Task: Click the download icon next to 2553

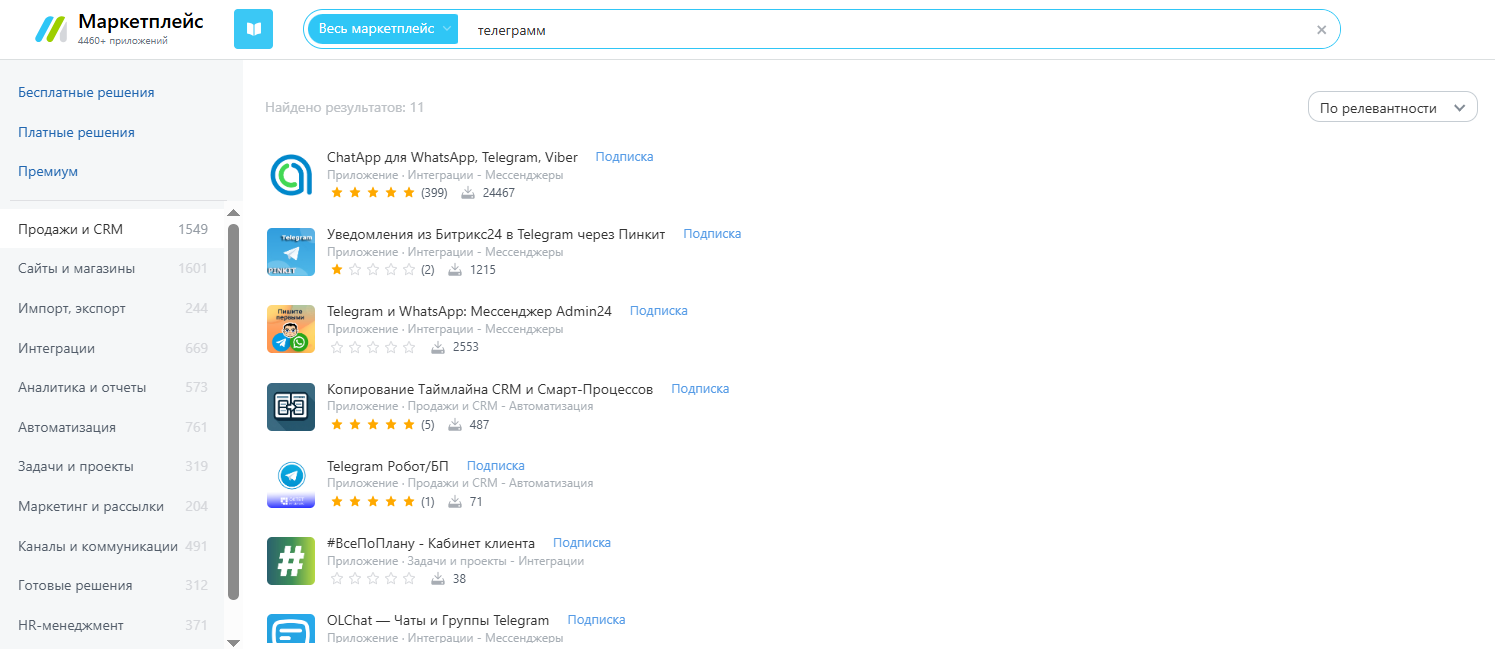Action: click(x=438, y=347)
